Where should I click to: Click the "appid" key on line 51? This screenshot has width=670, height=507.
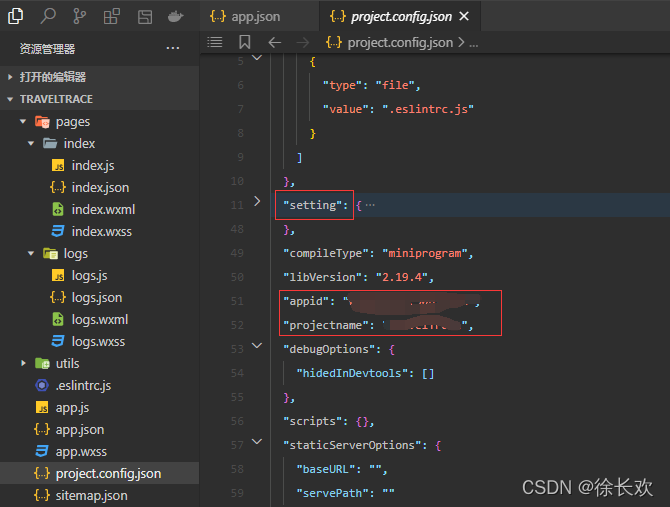coord(306,302)
